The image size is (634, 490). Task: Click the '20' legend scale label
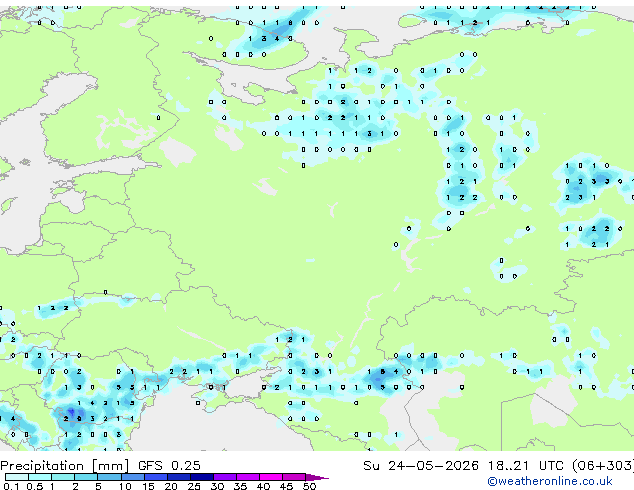[171, 486]
